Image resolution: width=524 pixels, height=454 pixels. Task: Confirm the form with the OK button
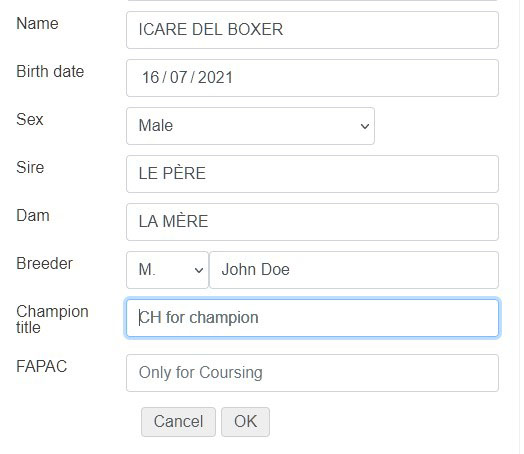(245, 422)
